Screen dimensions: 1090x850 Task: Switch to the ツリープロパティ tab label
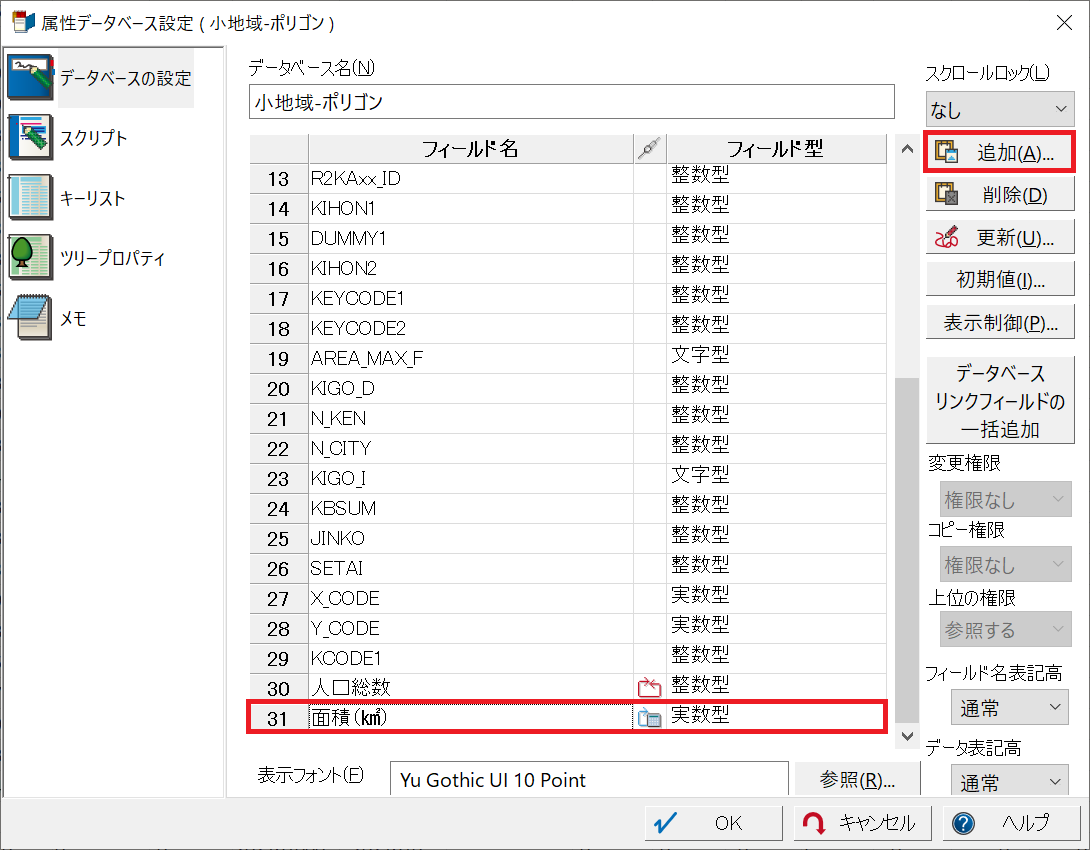(113, 258)
